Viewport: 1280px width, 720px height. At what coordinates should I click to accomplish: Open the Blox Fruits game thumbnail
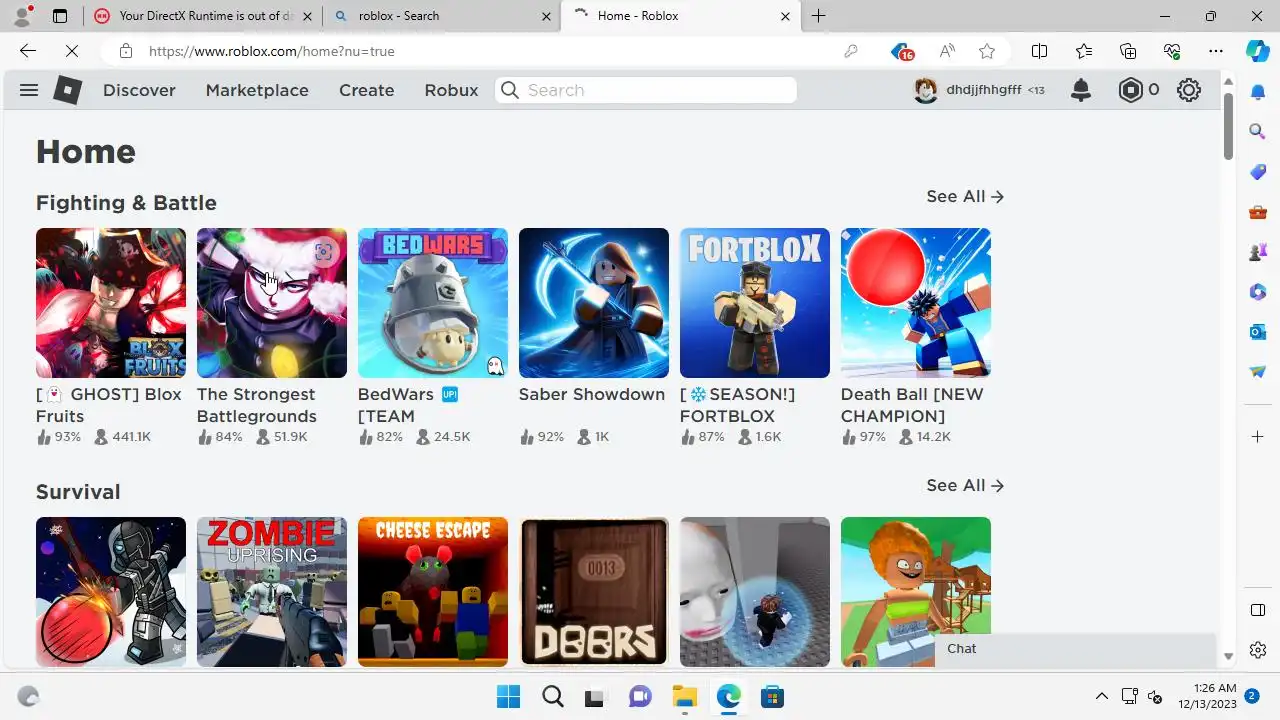[x=111, y=303]
